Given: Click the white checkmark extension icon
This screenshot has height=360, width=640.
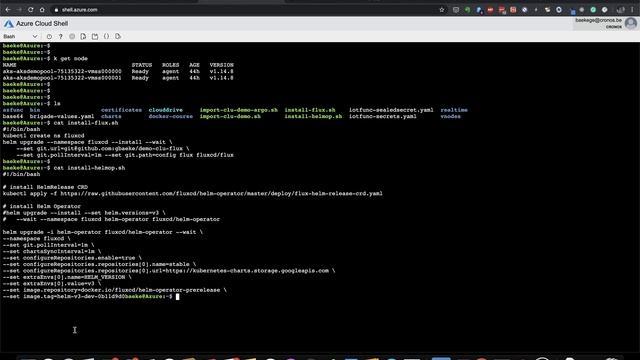Looking at the screenshot, I should 604,9.
